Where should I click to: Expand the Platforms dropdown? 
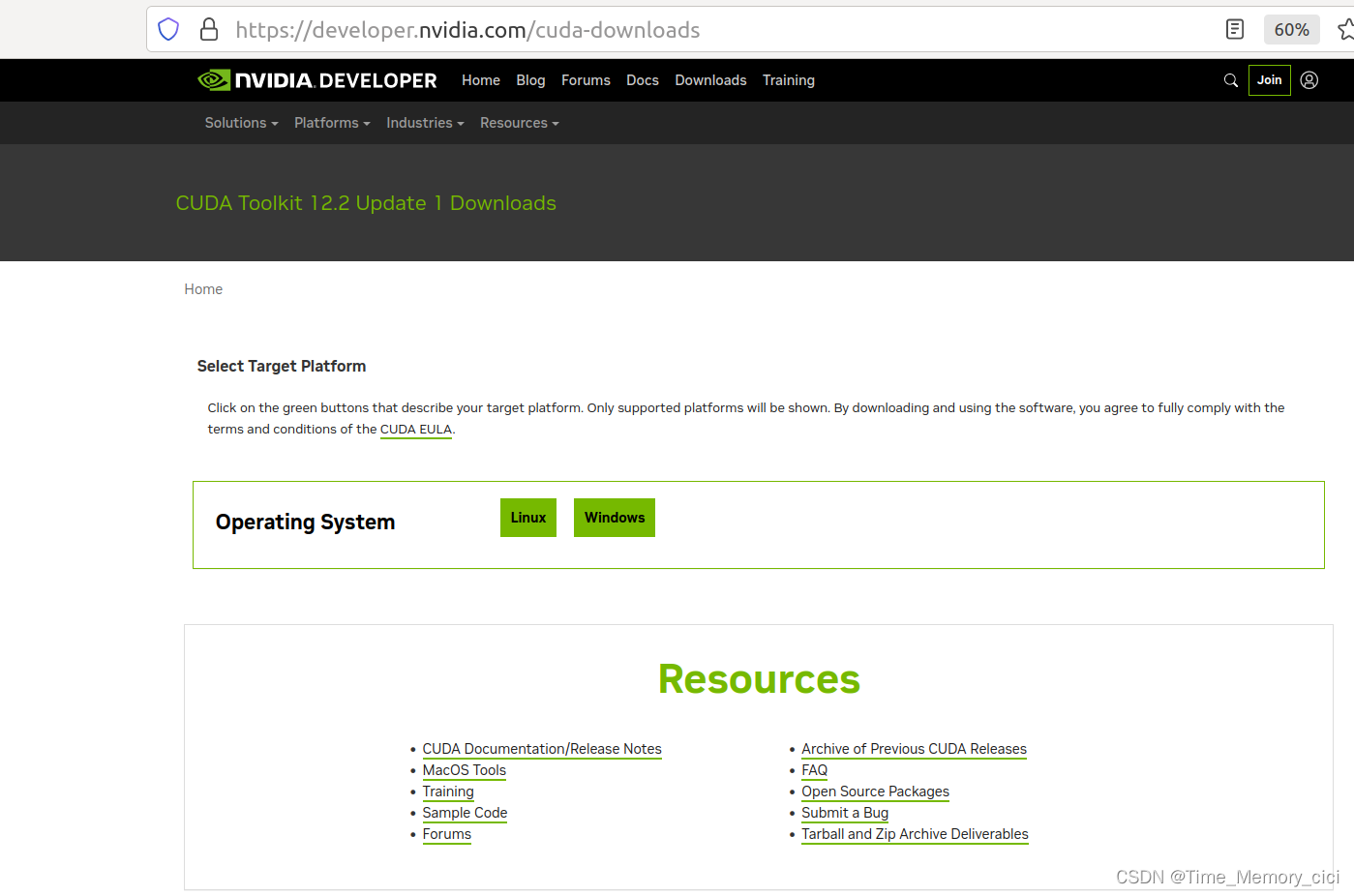click(332, 123)
